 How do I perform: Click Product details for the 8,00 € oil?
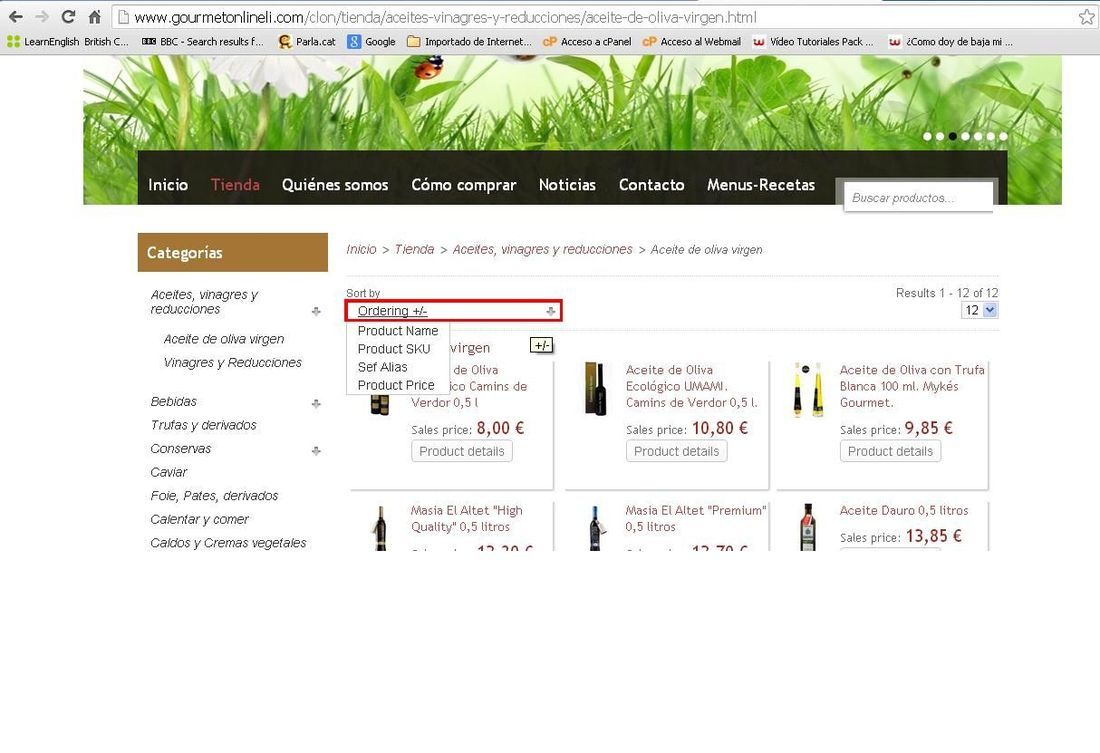(462, 451)
